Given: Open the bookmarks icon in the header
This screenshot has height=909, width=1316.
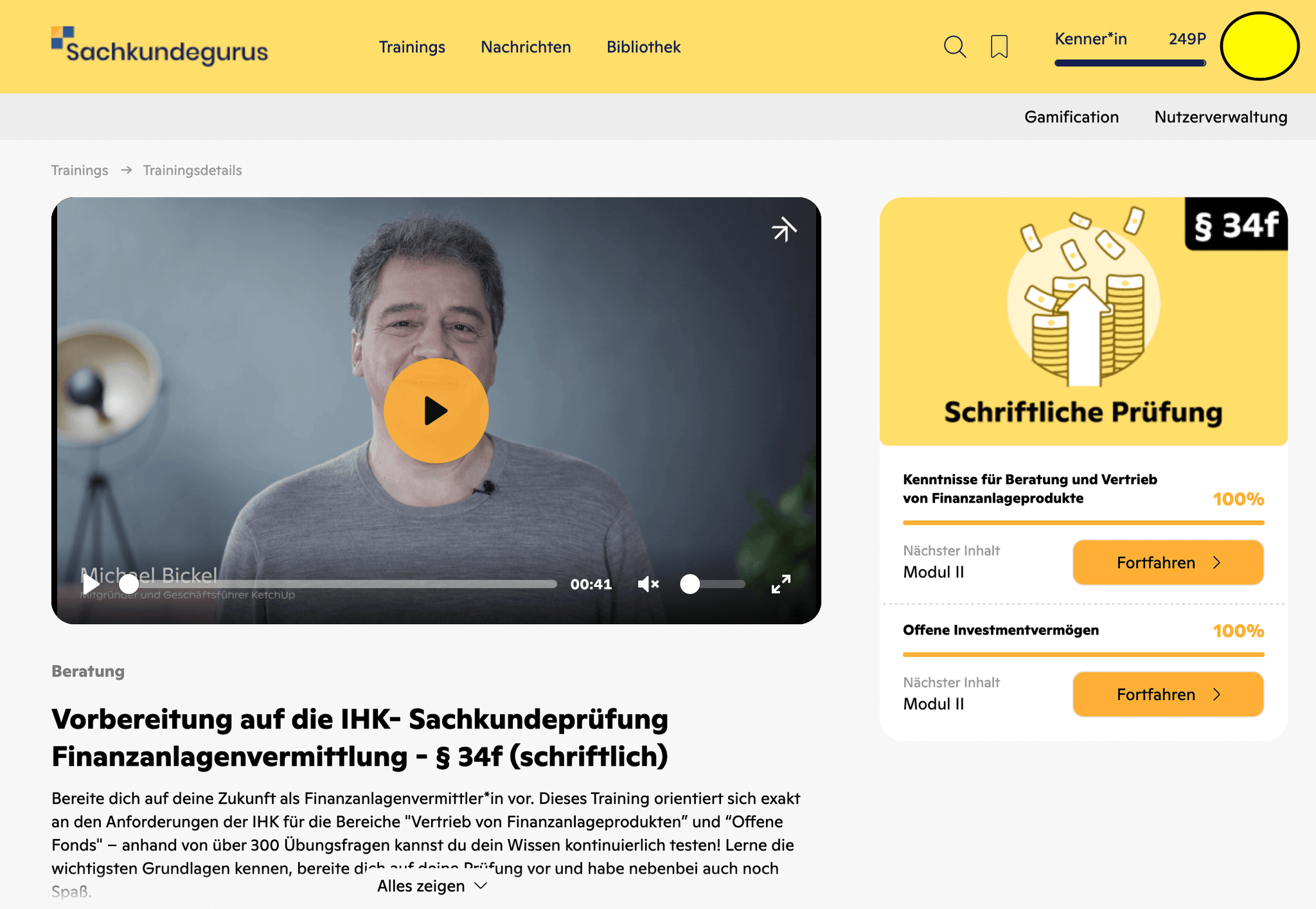Looking at the screenshot, I should coord(999,47).
